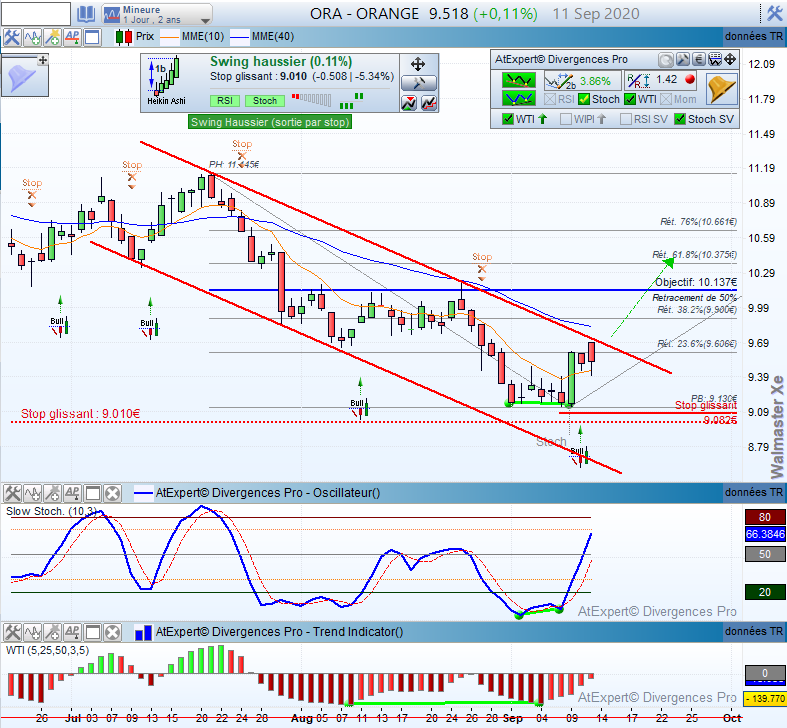Click the red up-trend chart icon in Swing panel
Viewport: 787px width, 728px height.
(x=429, y=103)
